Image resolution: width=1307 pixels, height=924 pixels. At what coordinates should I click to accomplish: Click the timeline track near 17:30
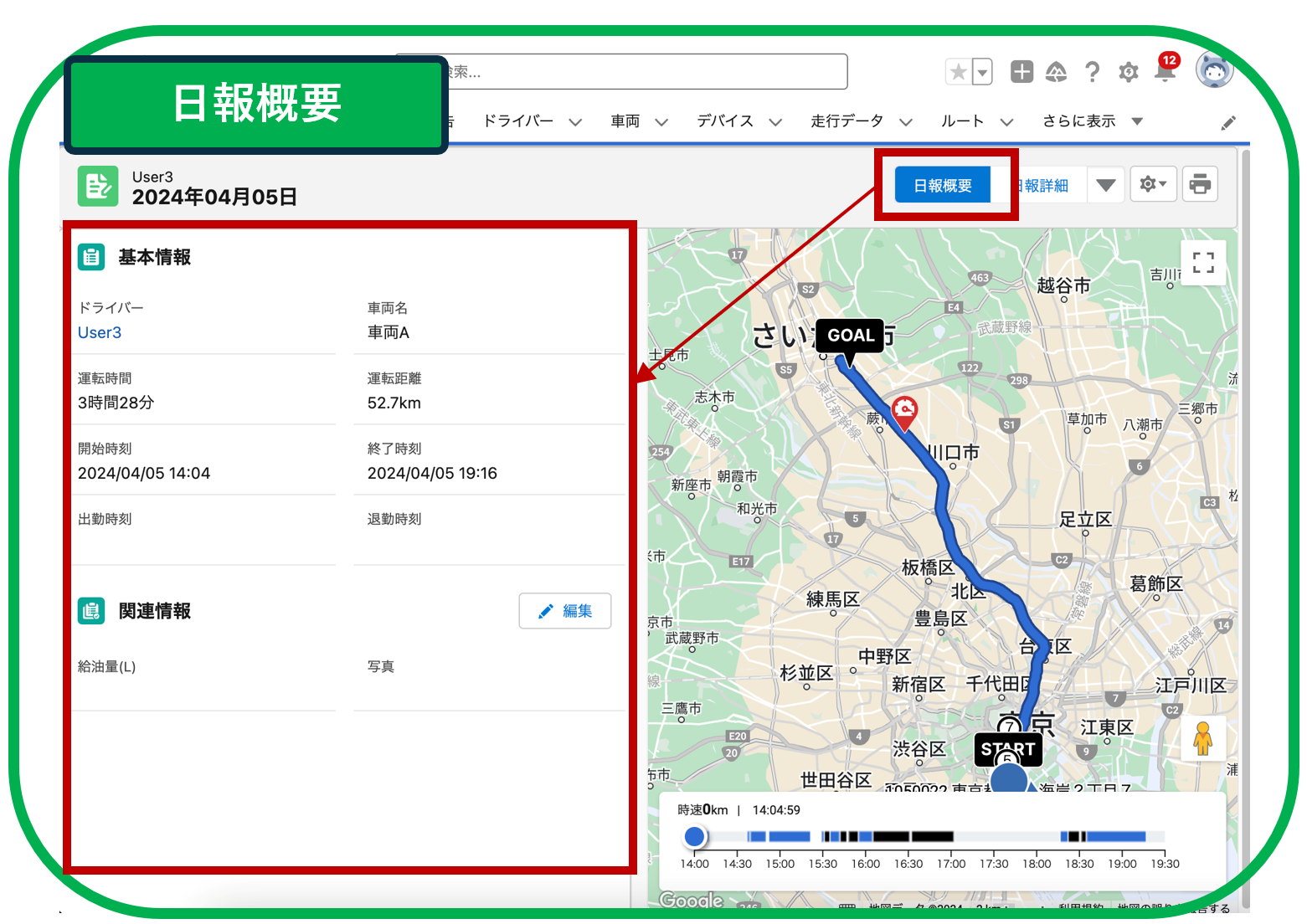pyautogui.click(x=994, y=836)
